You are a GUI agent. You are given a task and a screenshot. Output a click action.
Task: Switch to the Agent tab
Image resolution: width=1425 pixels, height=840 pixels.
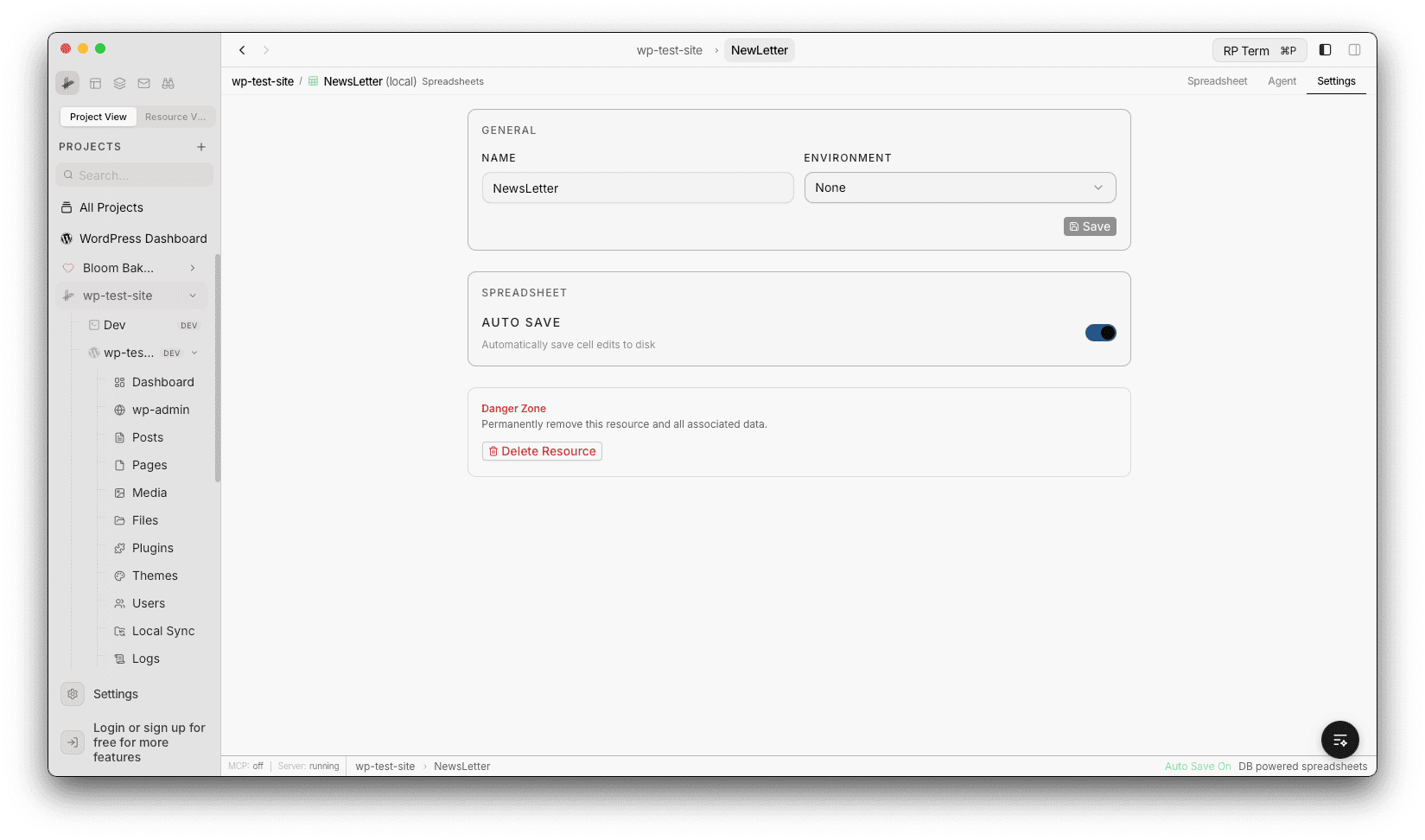(1282, 80)
